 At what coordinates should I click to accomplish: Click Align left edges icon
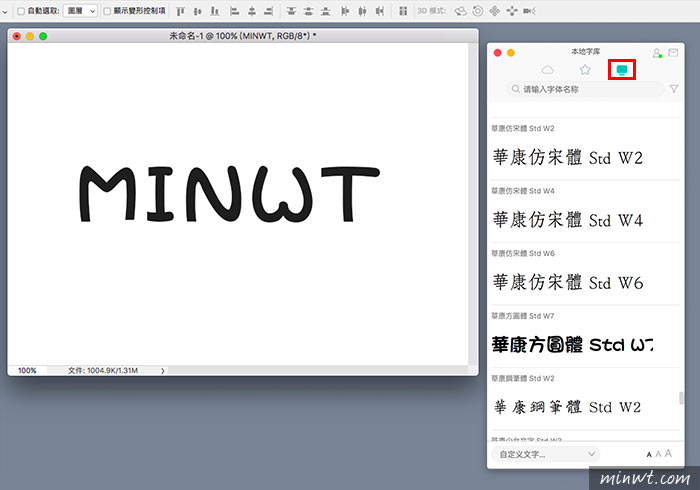[234, 11]
